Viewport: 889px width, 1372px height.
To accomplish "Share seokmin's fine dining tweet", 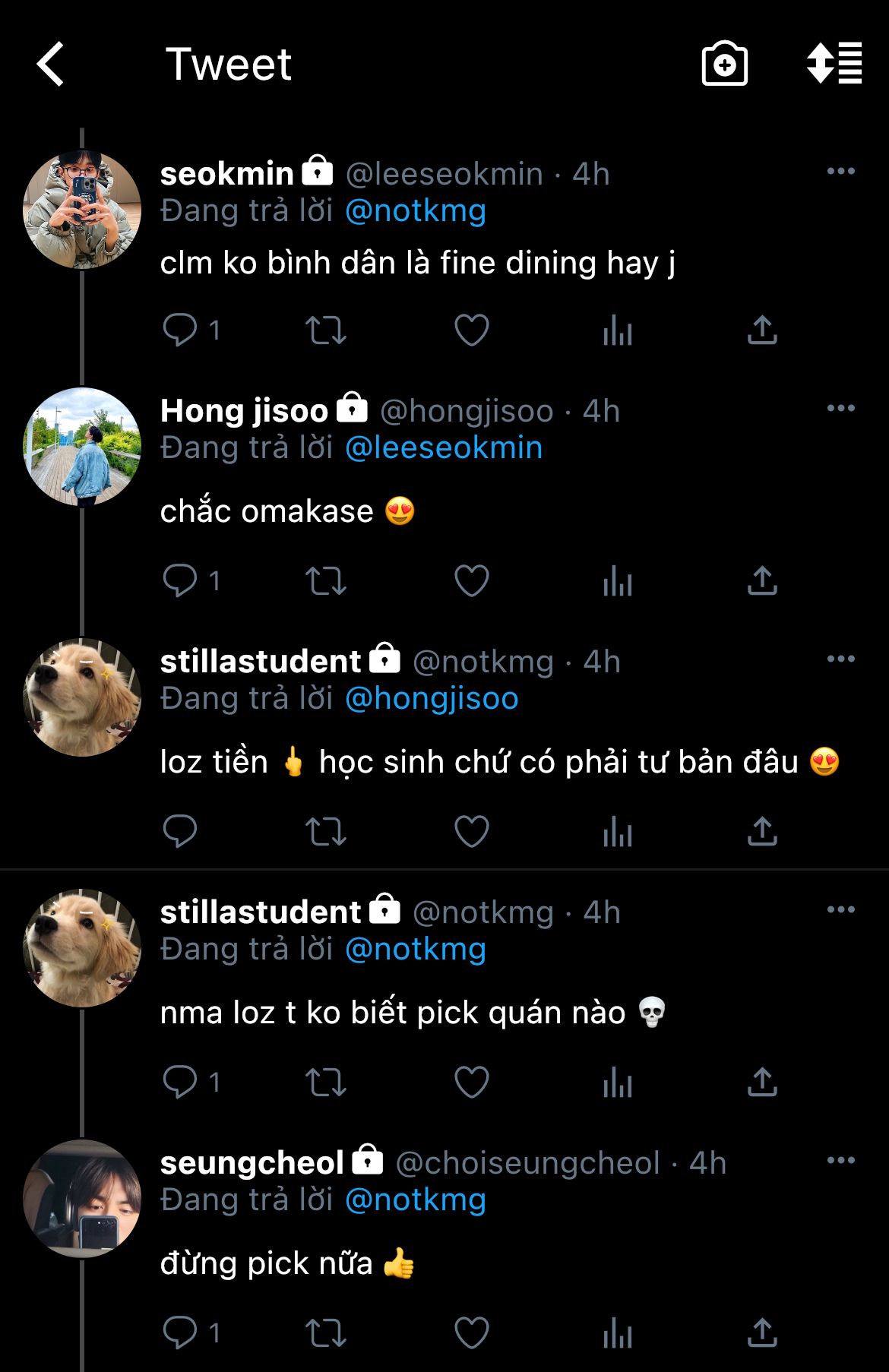I will click(x=762, y=330).
